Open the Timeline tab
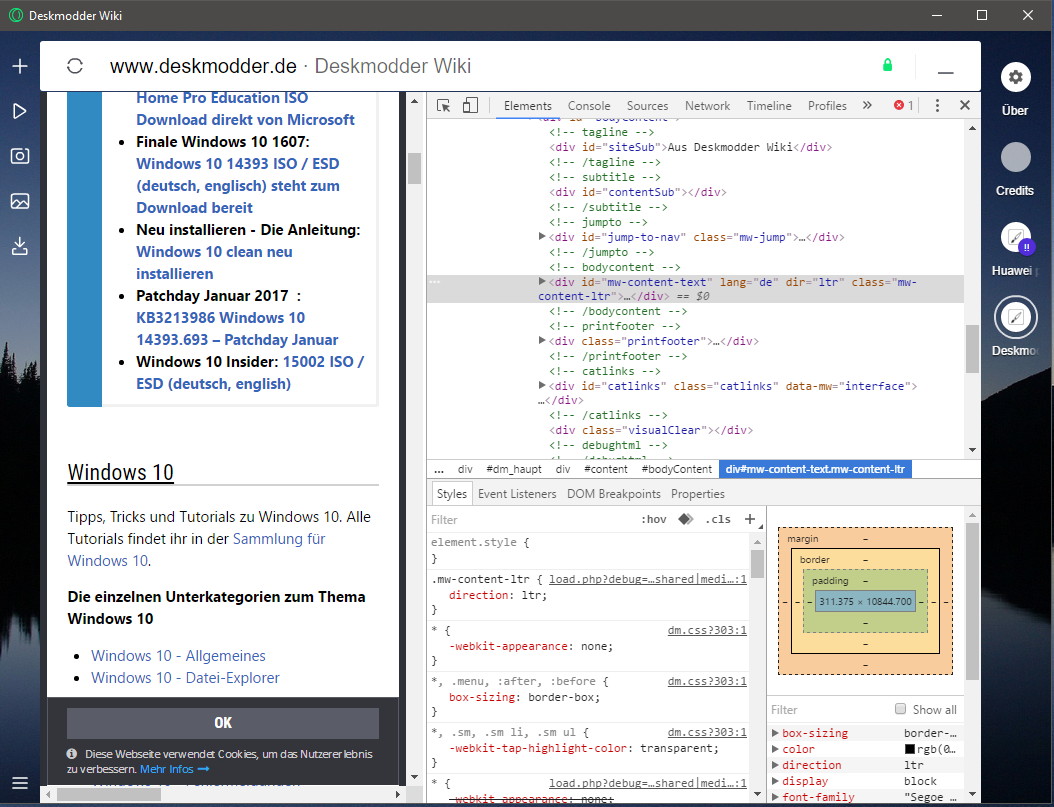 [769, 105]
